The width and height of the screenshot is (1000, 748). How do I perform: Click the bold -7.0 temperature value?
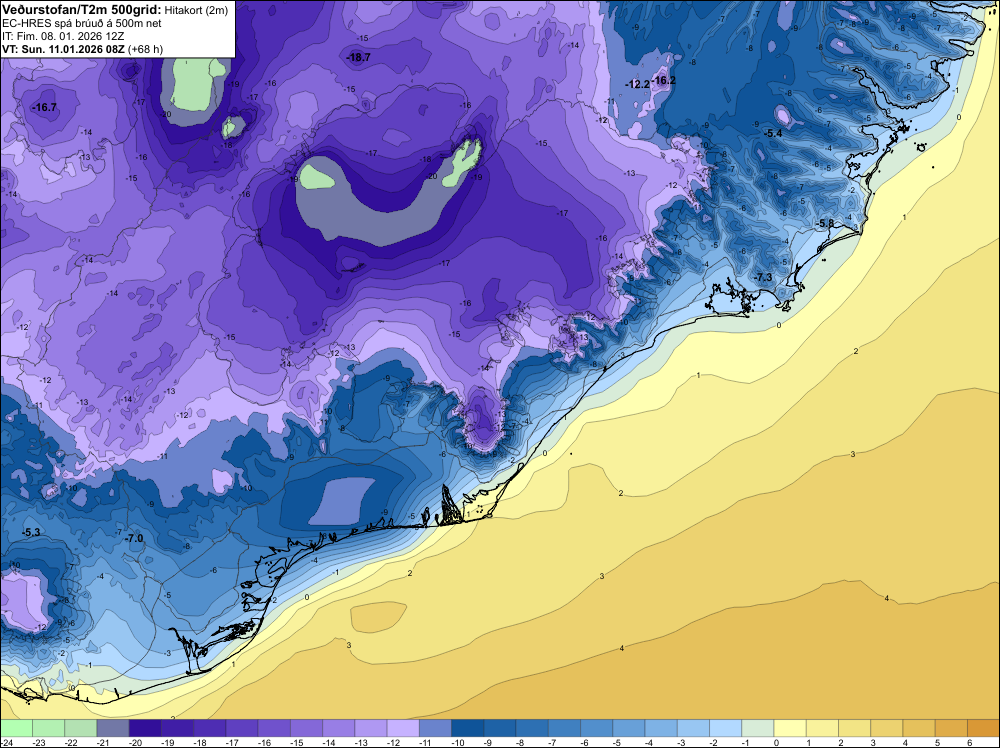(134, 538)
